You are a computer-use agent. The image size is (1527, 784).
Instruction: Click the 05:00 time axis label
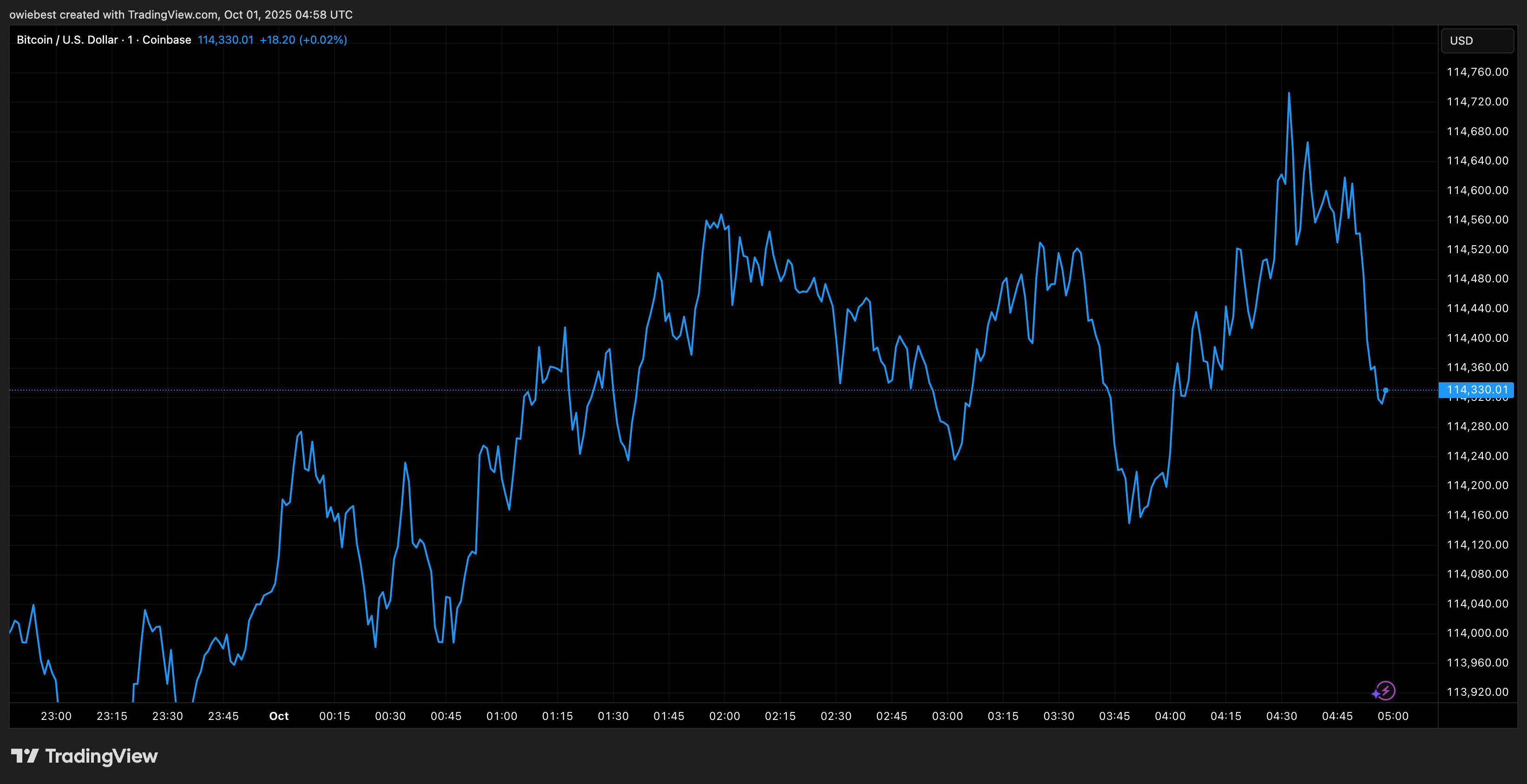pyautogui.click(x=1392, y=716)
